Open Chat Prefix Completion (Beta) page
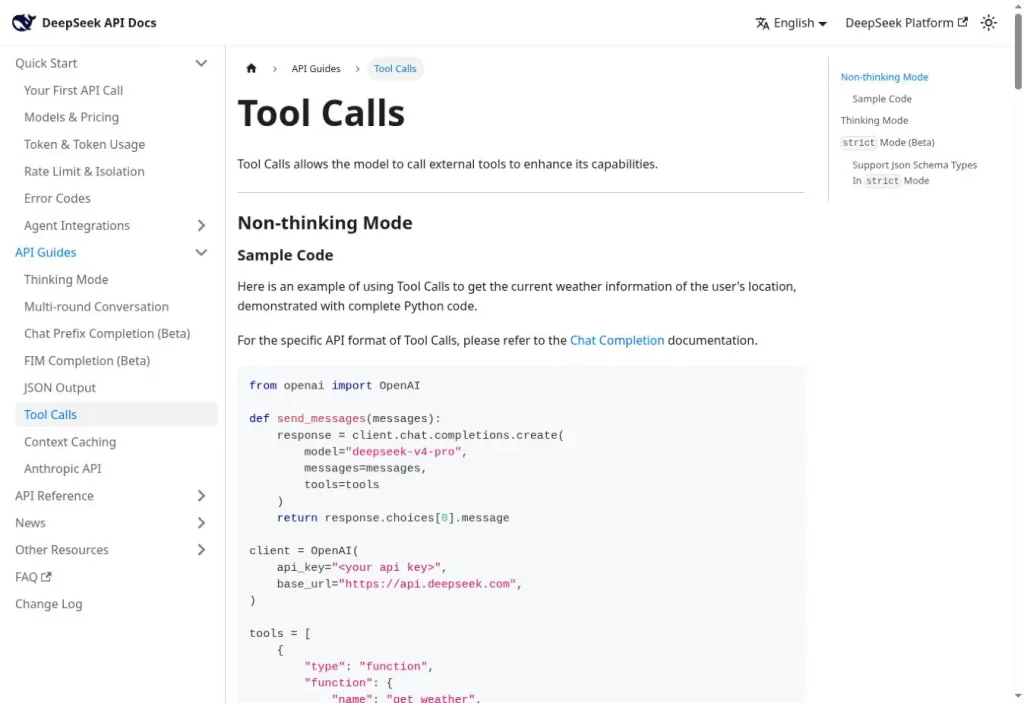Image resolution: width=1024 pixels, height=703 pixels. pyautogui.click(x=107, y=333)
